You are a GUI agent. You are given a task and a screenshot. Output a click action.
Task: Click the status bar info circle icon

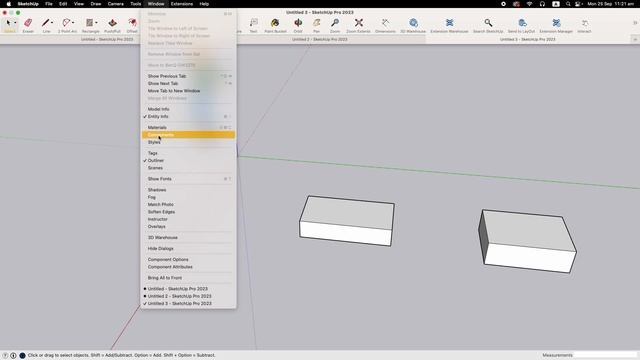pyautogui.click(x=13, y=356)
